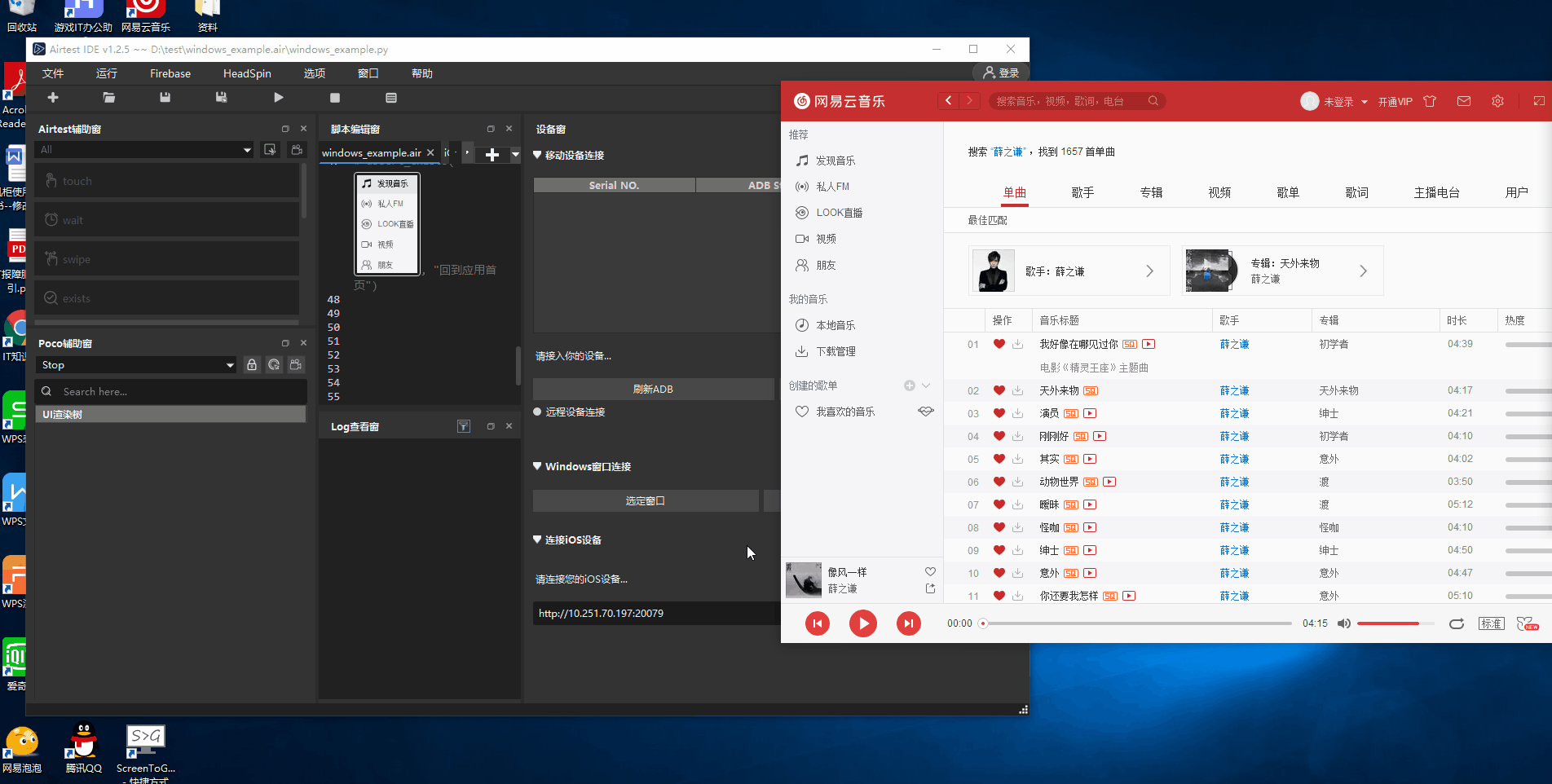Adjust the red volume slider
1552x784 pixels.
(1395, 623)
